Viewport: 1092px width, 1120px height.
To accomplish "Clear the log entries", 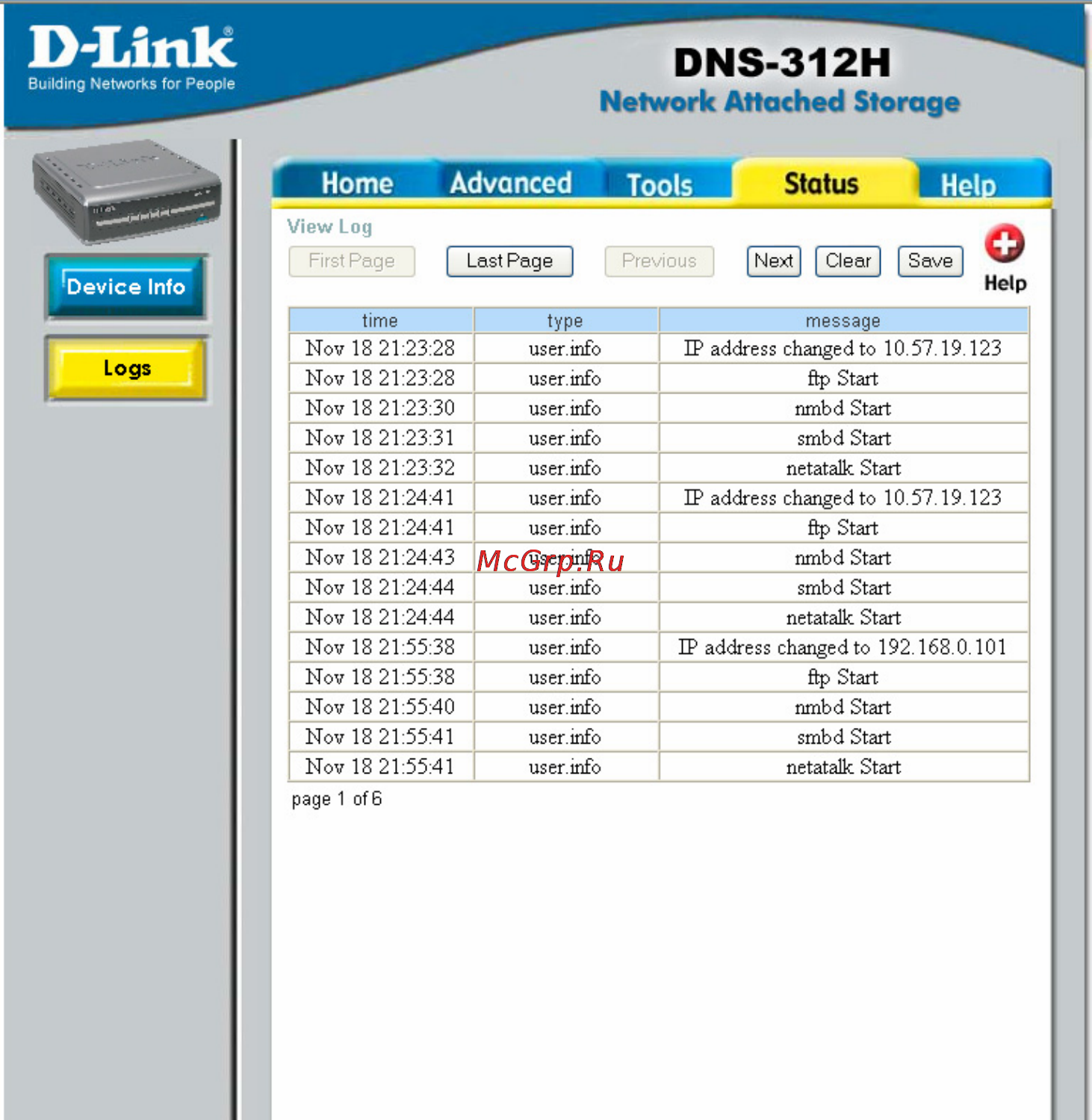I will click(x=848, y=261).
